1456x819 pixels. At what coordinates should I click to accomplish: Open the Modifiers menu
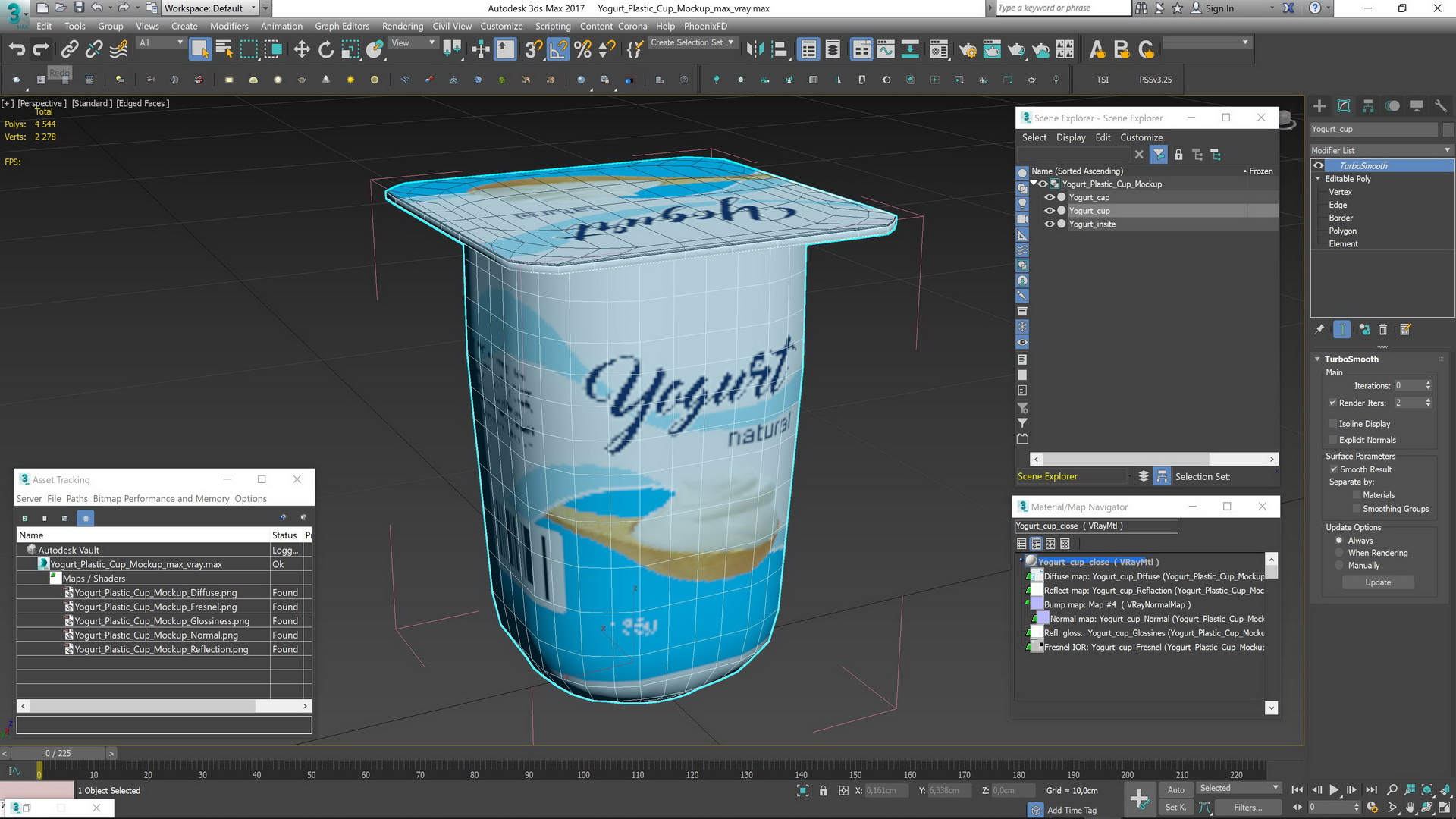tap(229, 26)
